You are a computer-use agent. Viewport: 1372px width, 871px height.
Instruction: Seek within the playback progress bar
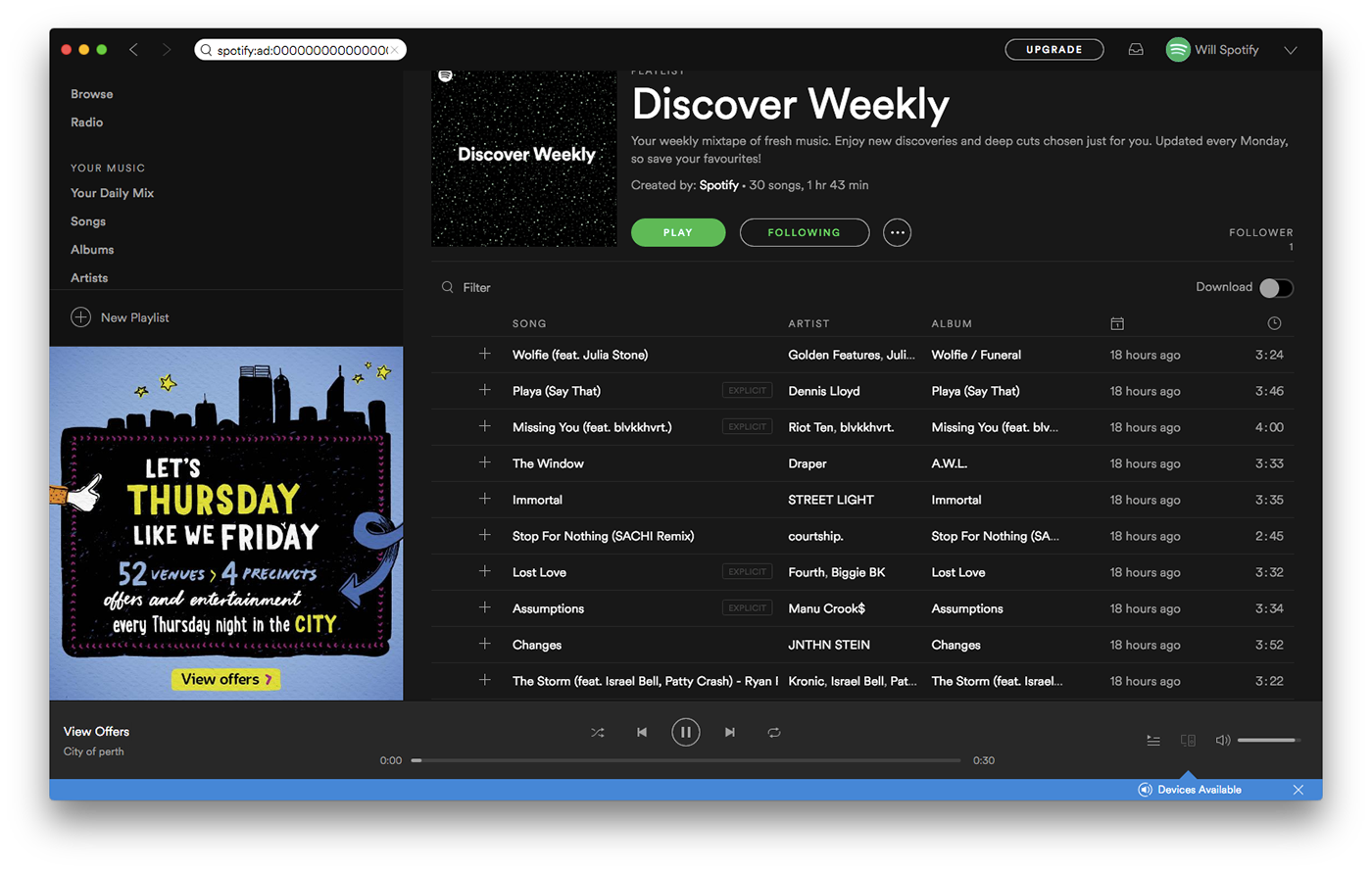click(686, 760)
